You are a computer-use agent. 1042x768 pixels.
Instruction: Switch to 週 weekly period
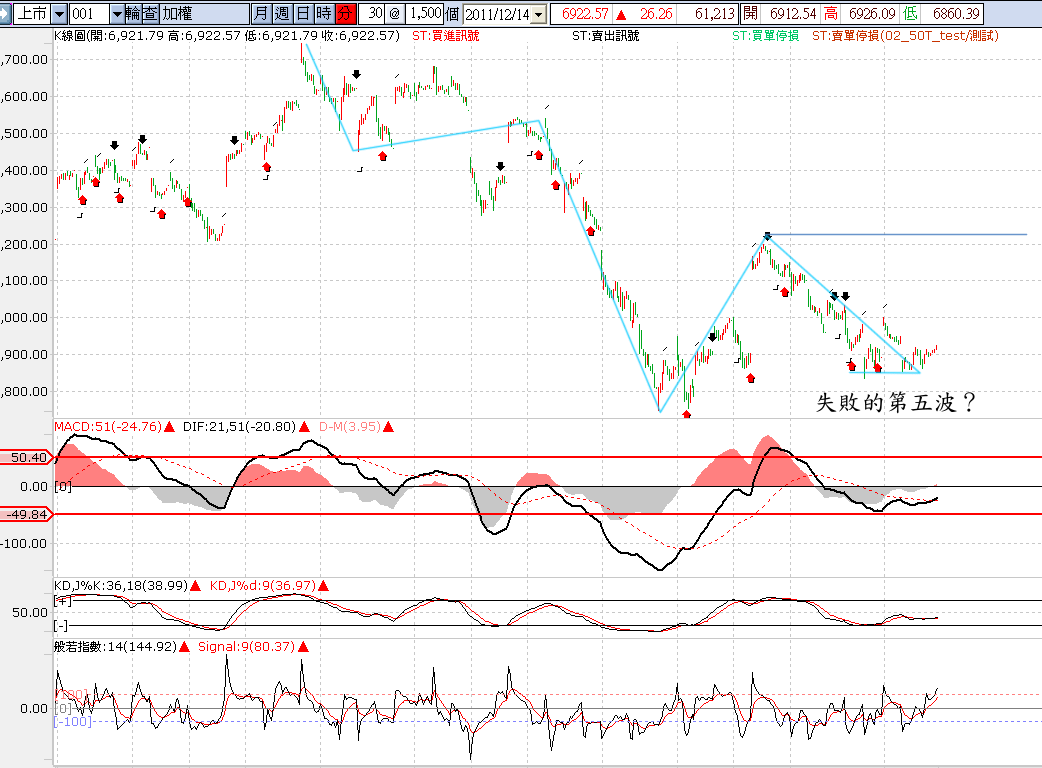[282, 13]
